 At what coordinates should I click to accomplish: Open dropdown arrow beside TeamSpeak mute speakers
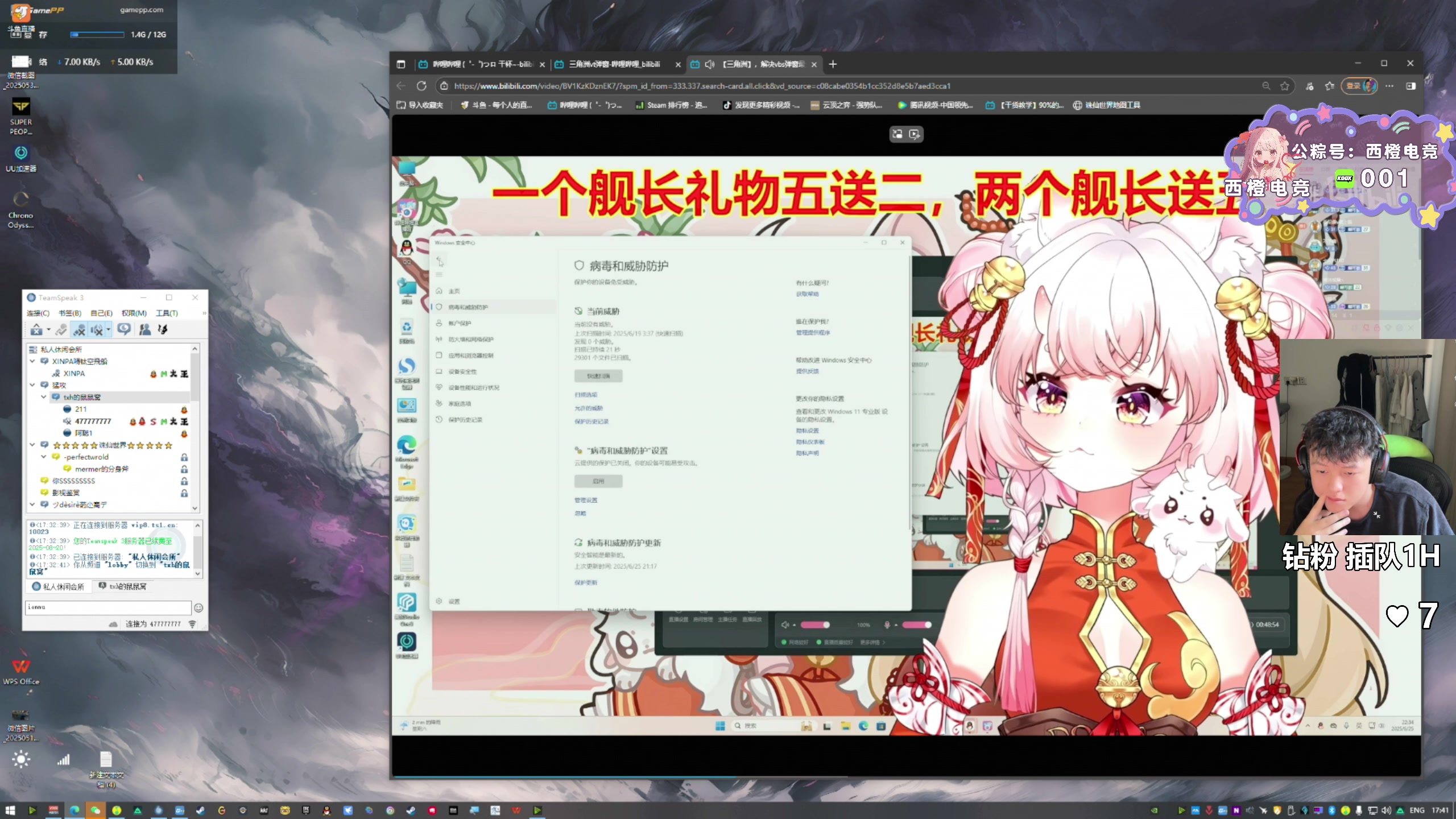[108, 329]
